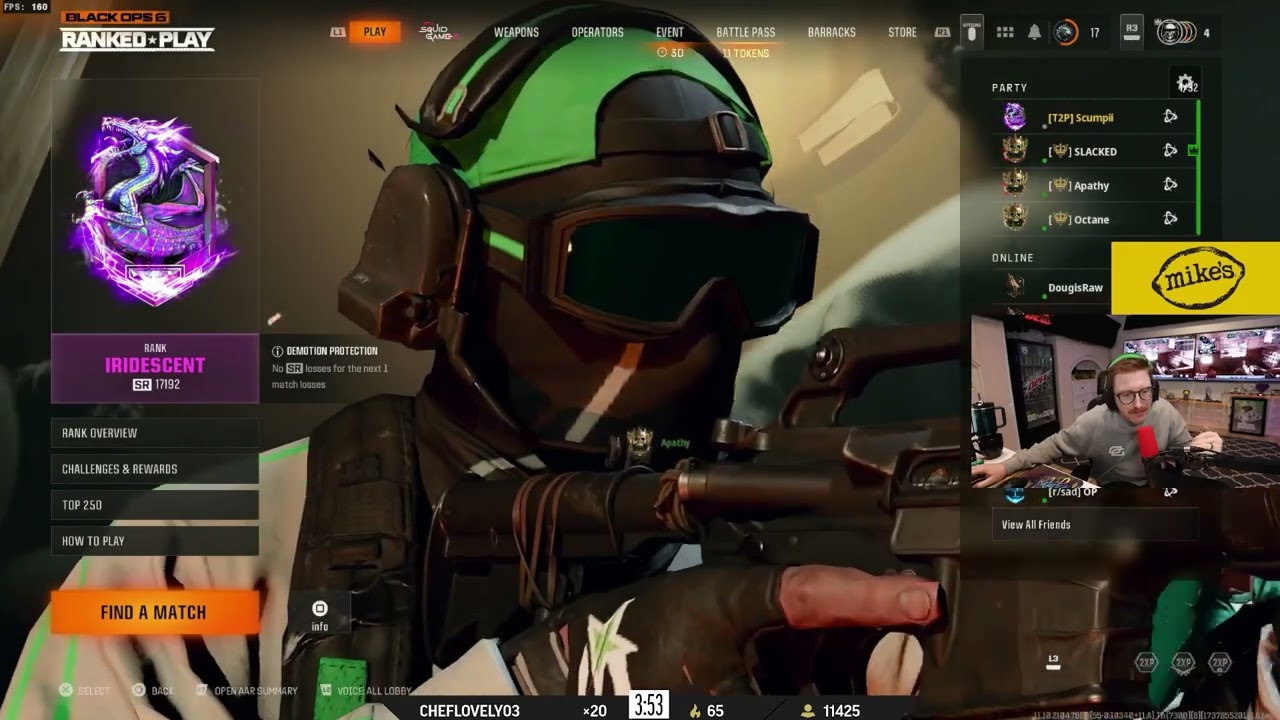The image size is (1280, 720).
Task: Click platform icon next to Apathy
Action: [1170, 185]
